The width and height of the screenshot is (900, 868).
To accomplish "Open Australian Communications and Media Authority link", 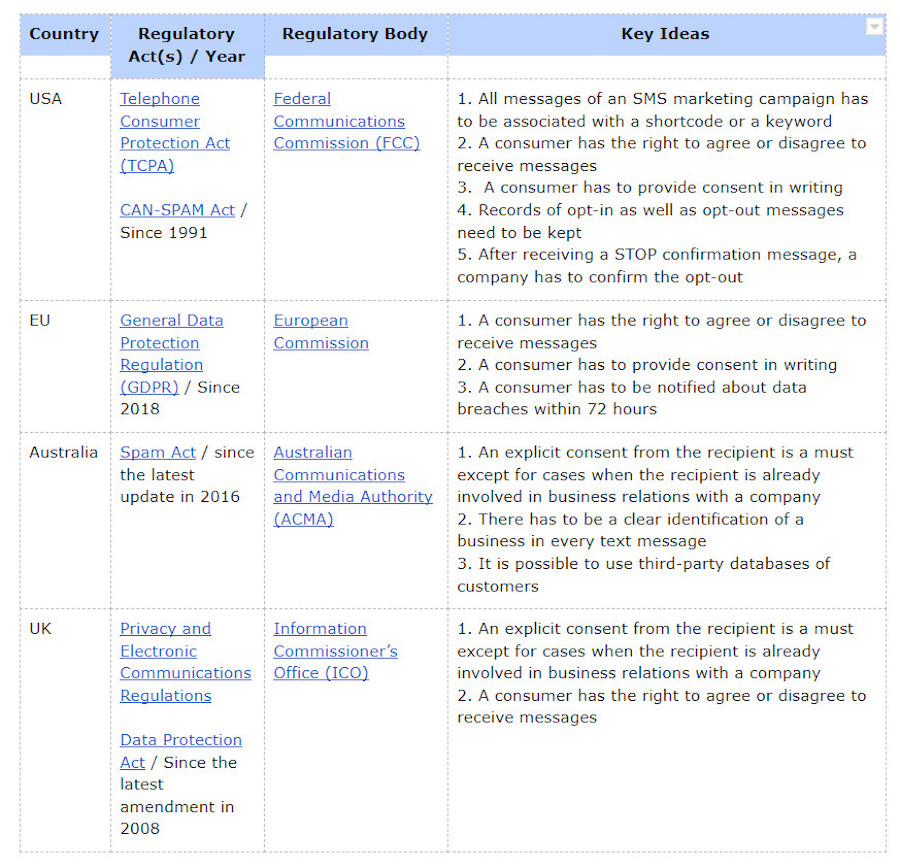I will tap(353, 486).
